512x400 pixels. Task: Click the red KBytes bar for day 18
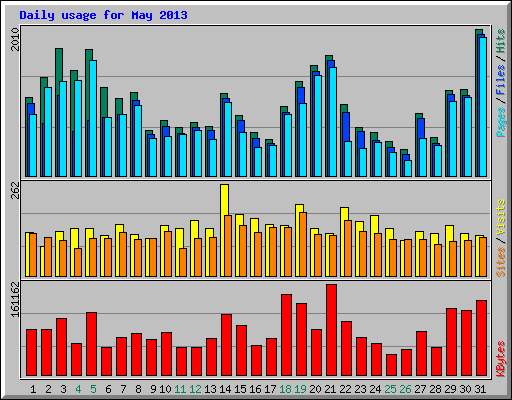(x=286, y=335)
